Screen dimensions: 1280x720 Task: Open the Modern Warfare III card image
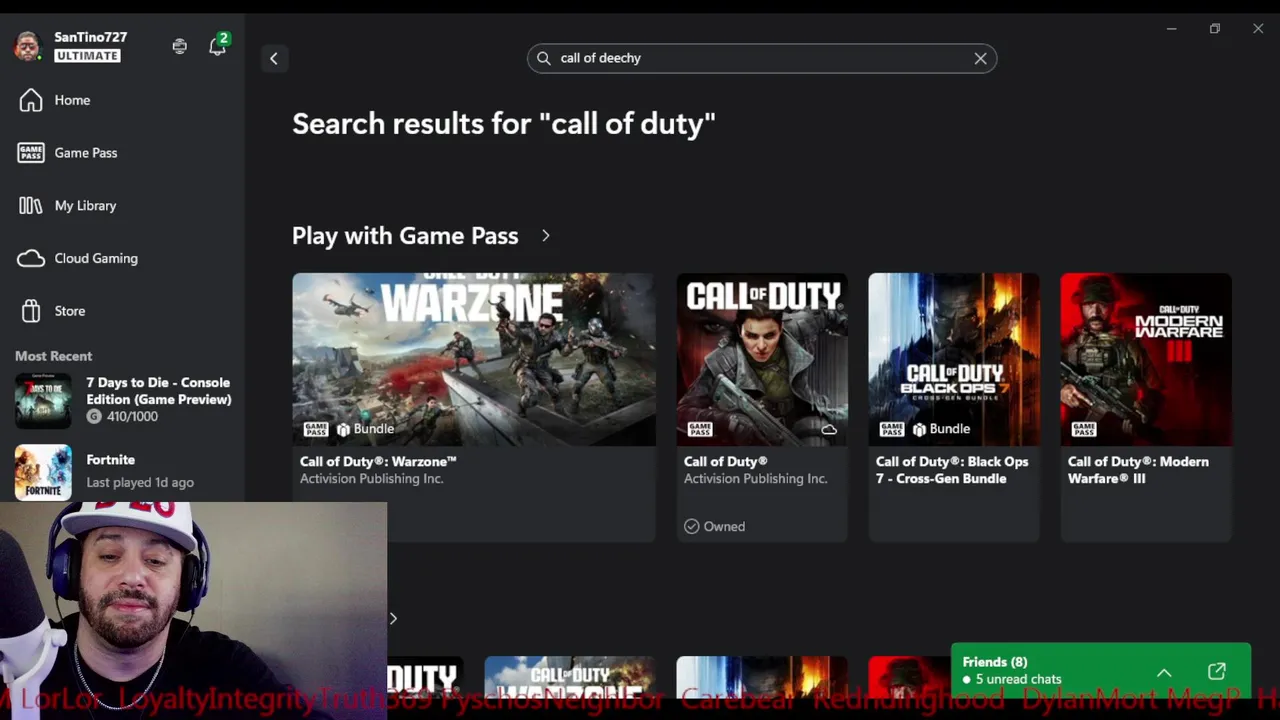click(x=1146, y=359)
